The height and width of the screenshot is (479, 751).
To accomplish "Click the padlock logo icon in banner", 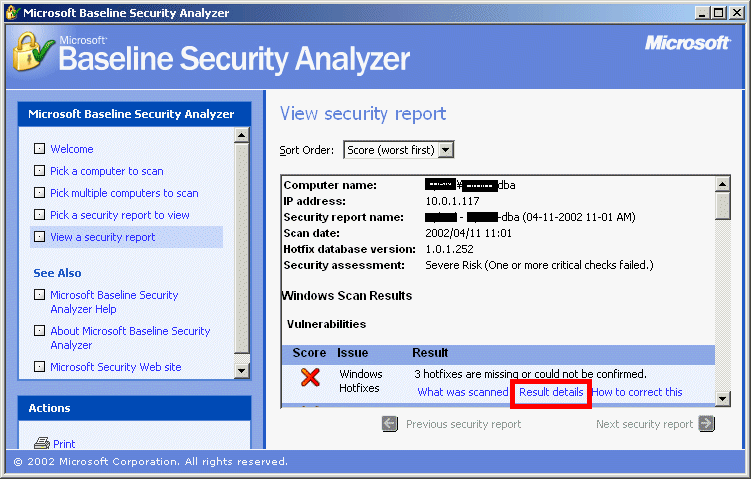I will coord(33,52).
